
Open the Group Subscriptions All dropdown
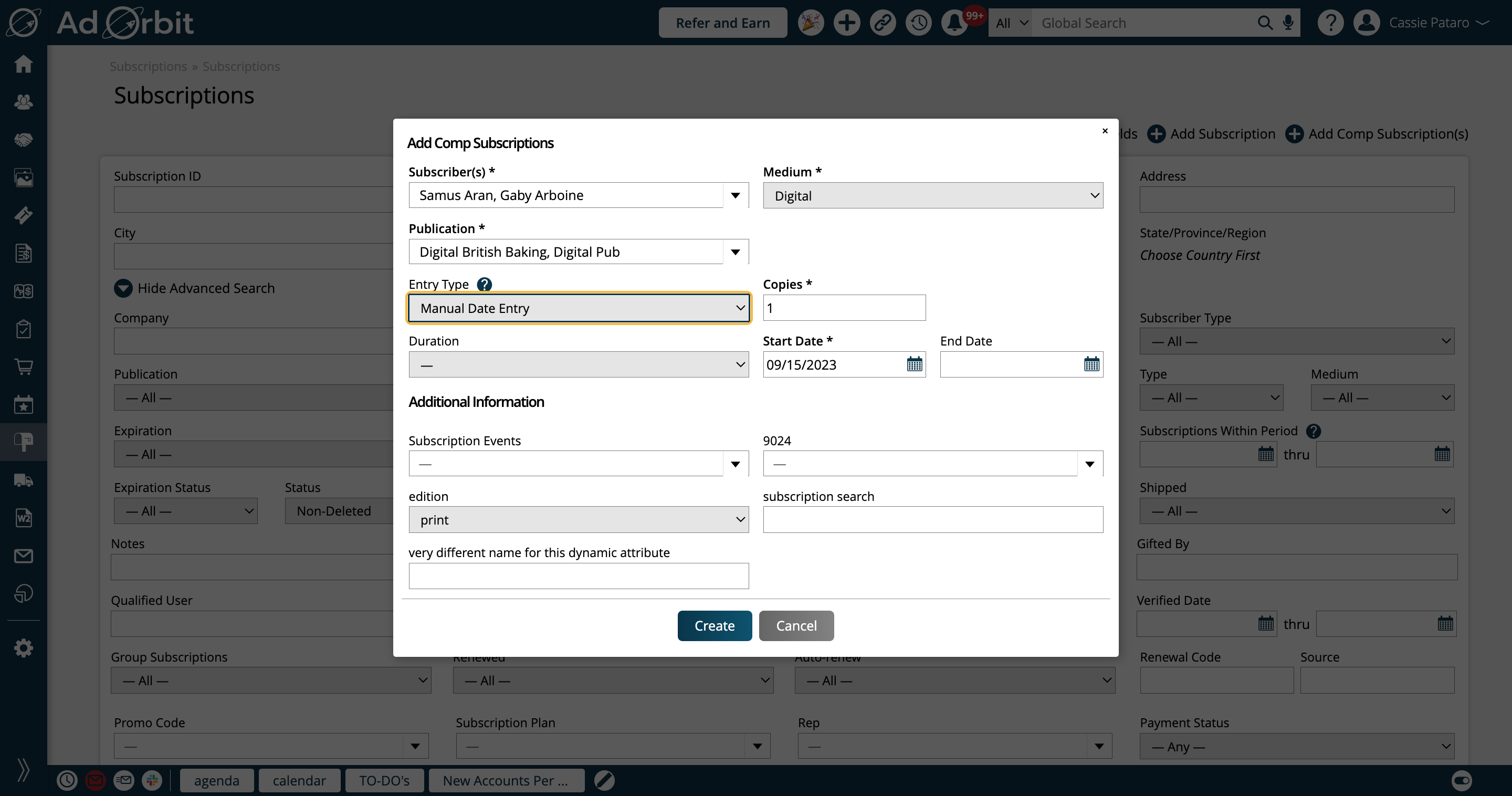coord(271,680)
